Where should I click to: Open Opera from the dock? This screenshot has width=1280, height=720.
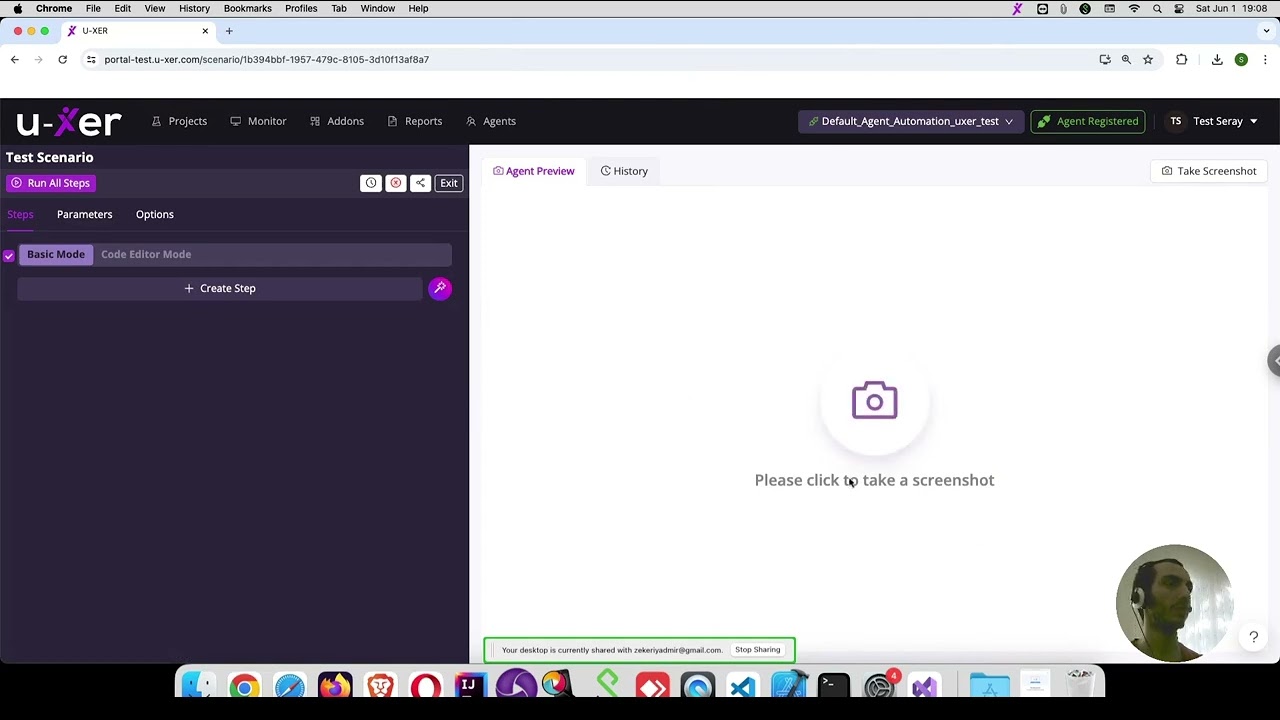425,687
